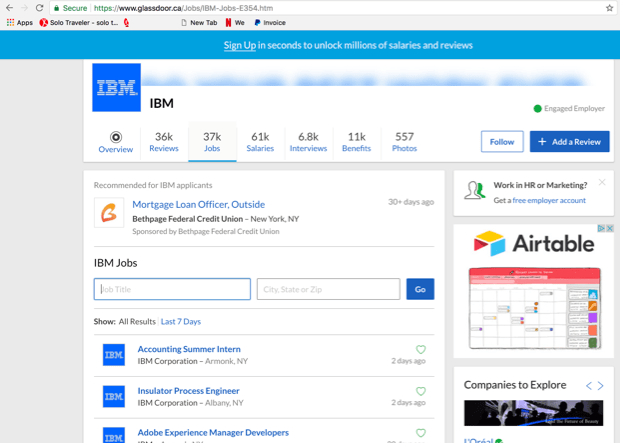Click the free employer account link
Viewport: 620px width, 443px height.
coord(549,201)
